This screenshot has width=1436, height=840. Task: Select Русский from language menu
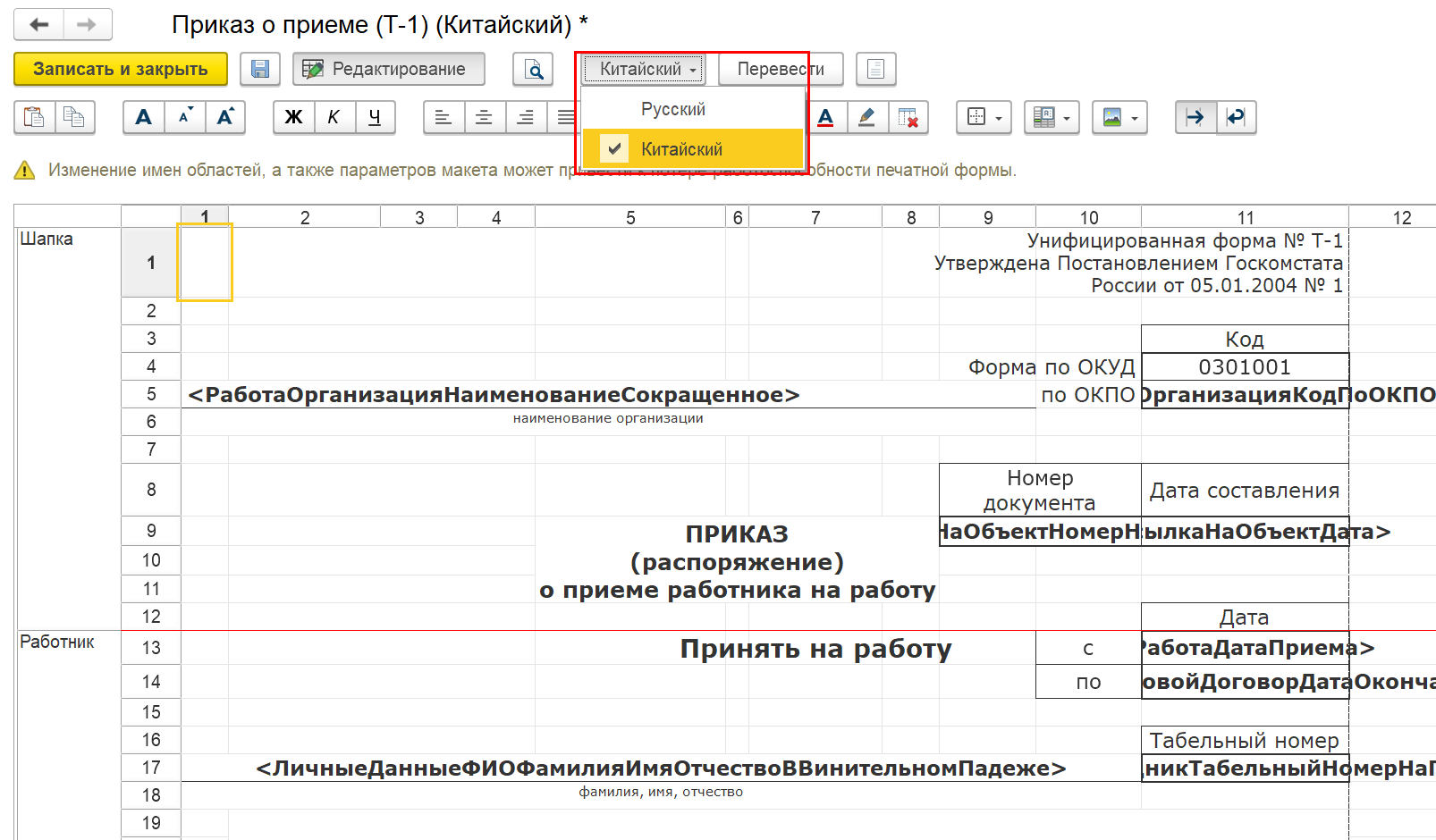pos(673,109)
